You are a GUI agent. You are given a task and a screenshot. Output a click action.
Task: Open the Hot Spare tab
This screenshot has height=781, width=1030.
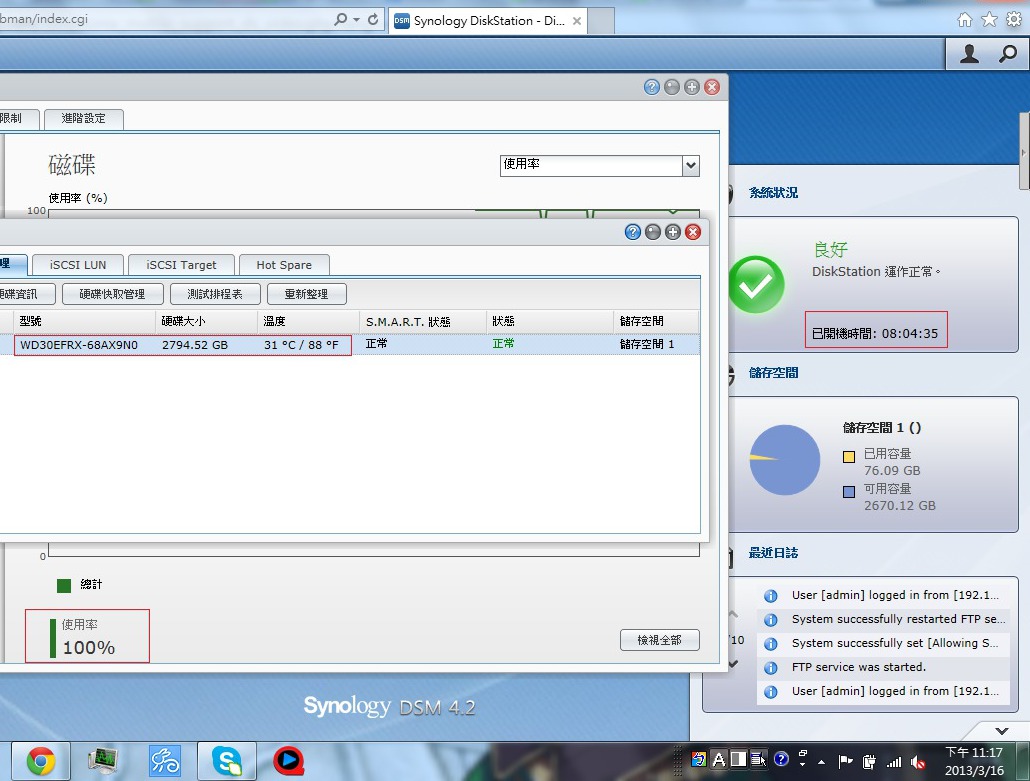click(284, 265)
